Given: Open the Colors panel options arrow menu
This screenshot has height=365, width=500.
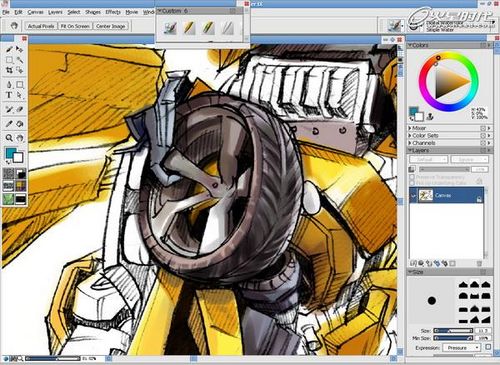Looking at the screenshot, I should pos(489,45).
